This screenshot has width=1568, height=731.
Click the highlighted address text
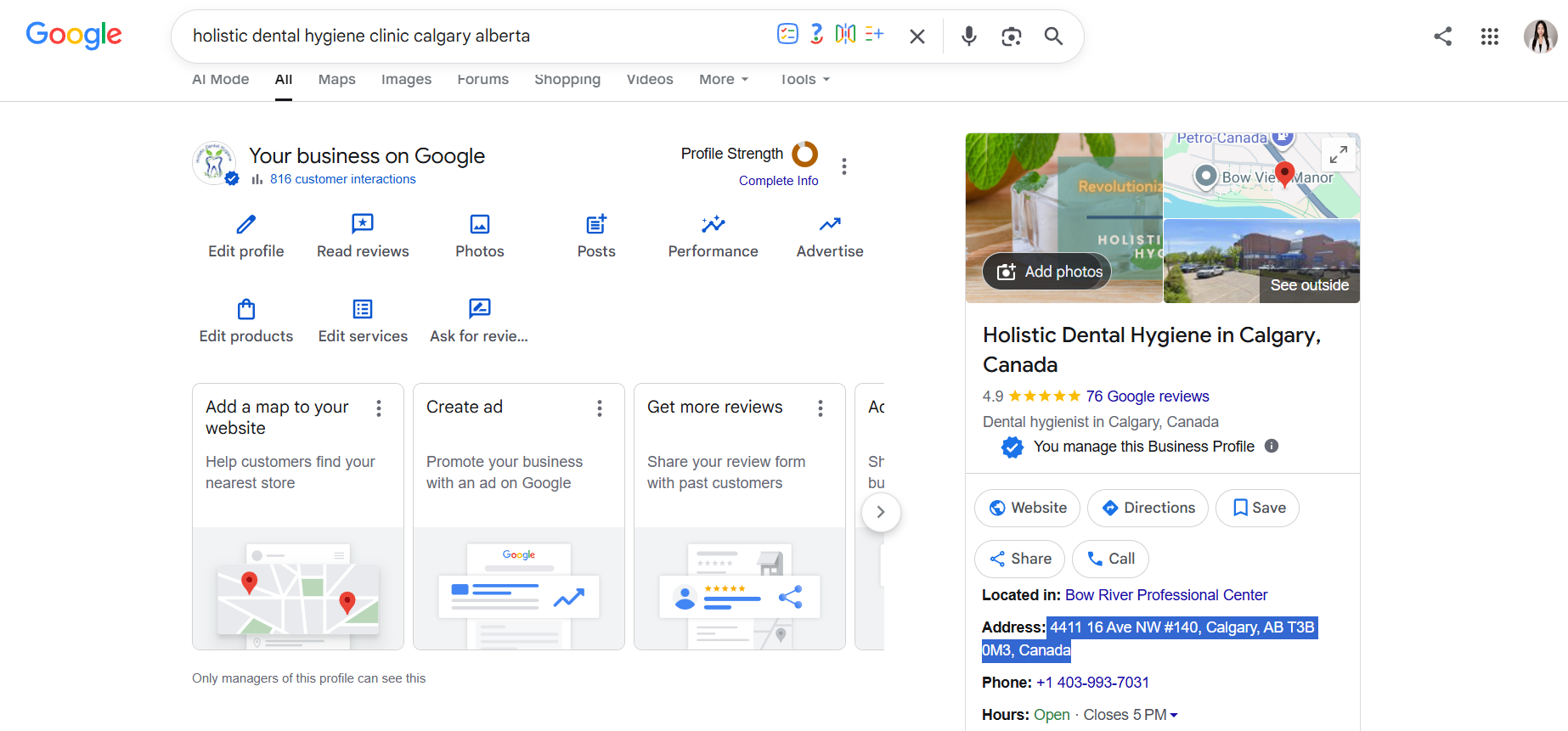[1149, 638]
